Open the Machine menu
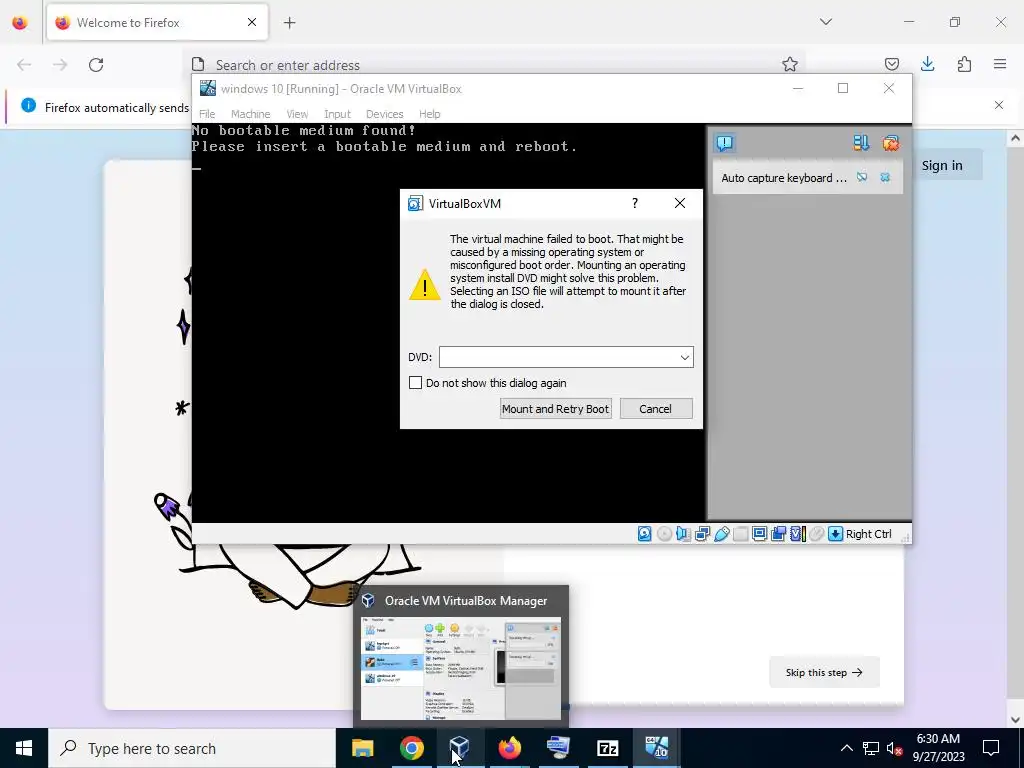Image resolution: width=1024 pixels, height=768 pixels. [250, 114]
